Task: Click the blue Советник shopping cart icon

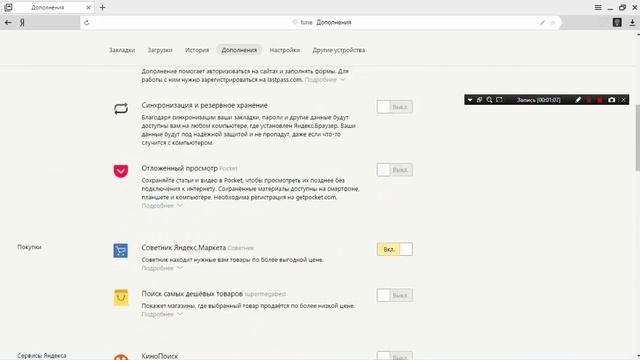Action: pos(120,251)
